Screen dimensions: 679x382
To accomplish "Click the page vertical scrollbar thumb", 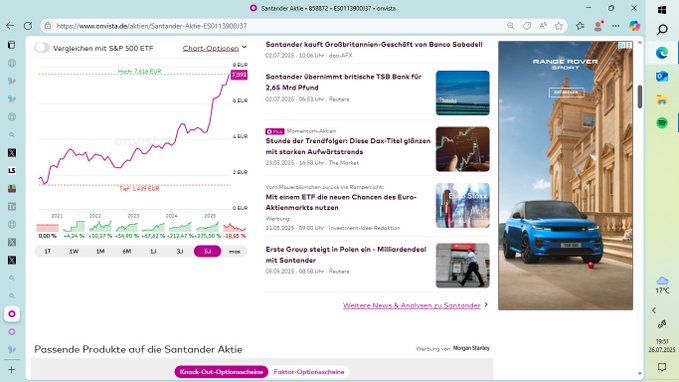I will point(640,97).
